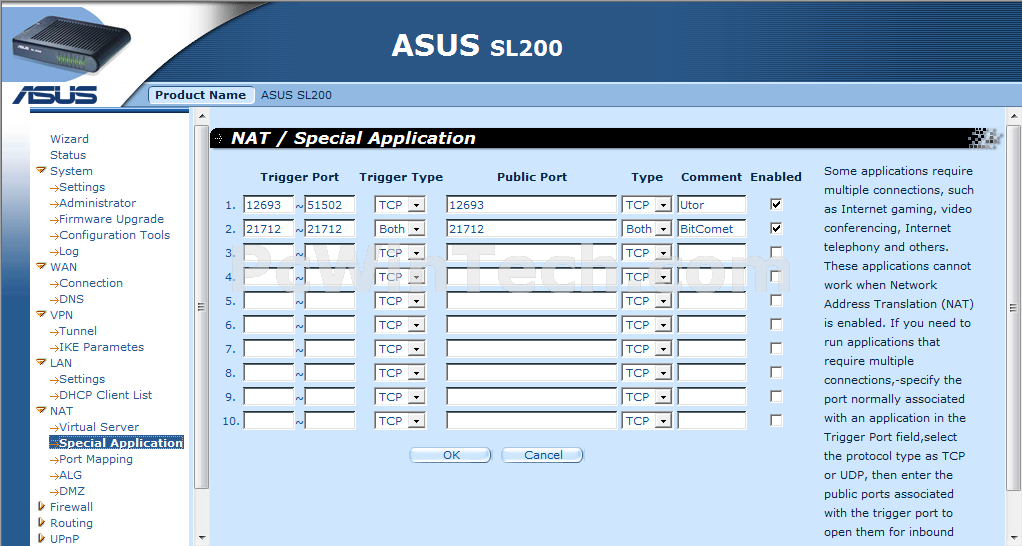The height and width of the screenshot is (546, 1022).
Task: Collapse the NAT tree section
Action: (x=41, y=410)
